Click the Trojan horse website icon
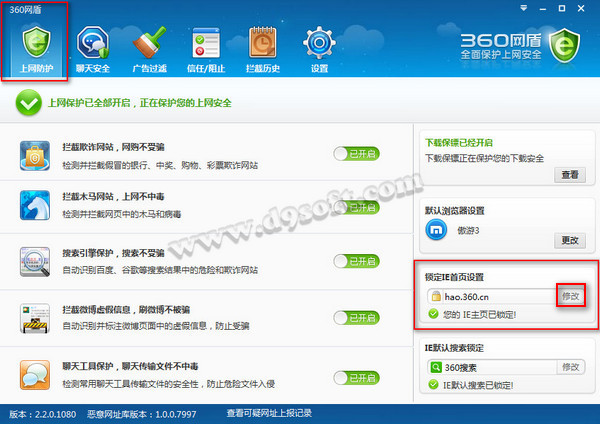 point(35,205)
